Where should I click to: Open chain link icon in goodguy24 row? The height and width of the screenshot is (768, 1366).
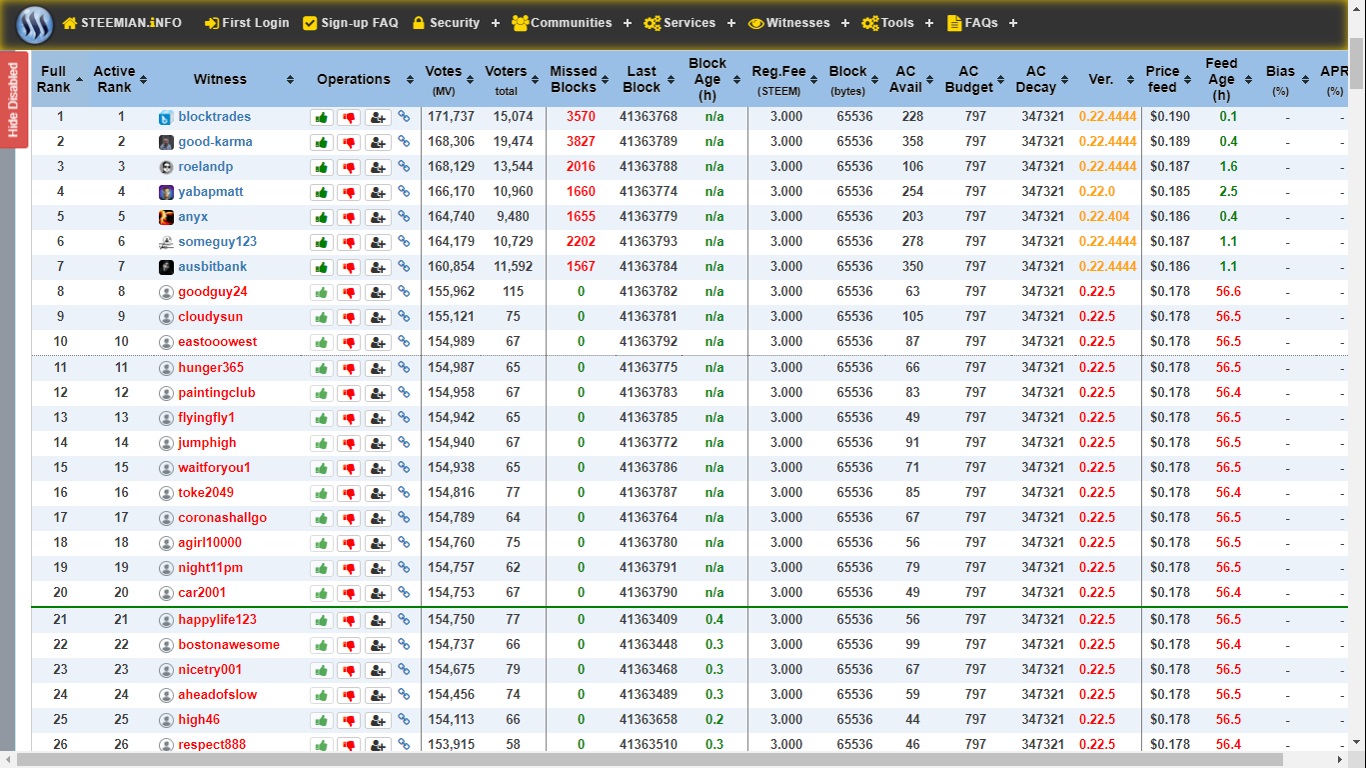tap(404, 292)
